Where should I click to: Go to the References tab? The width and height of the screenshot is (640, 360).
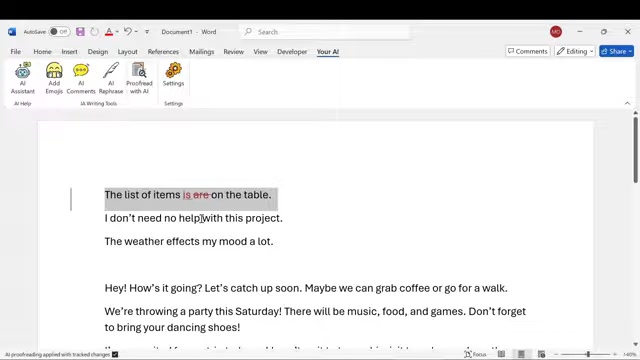tap(163, 52)
